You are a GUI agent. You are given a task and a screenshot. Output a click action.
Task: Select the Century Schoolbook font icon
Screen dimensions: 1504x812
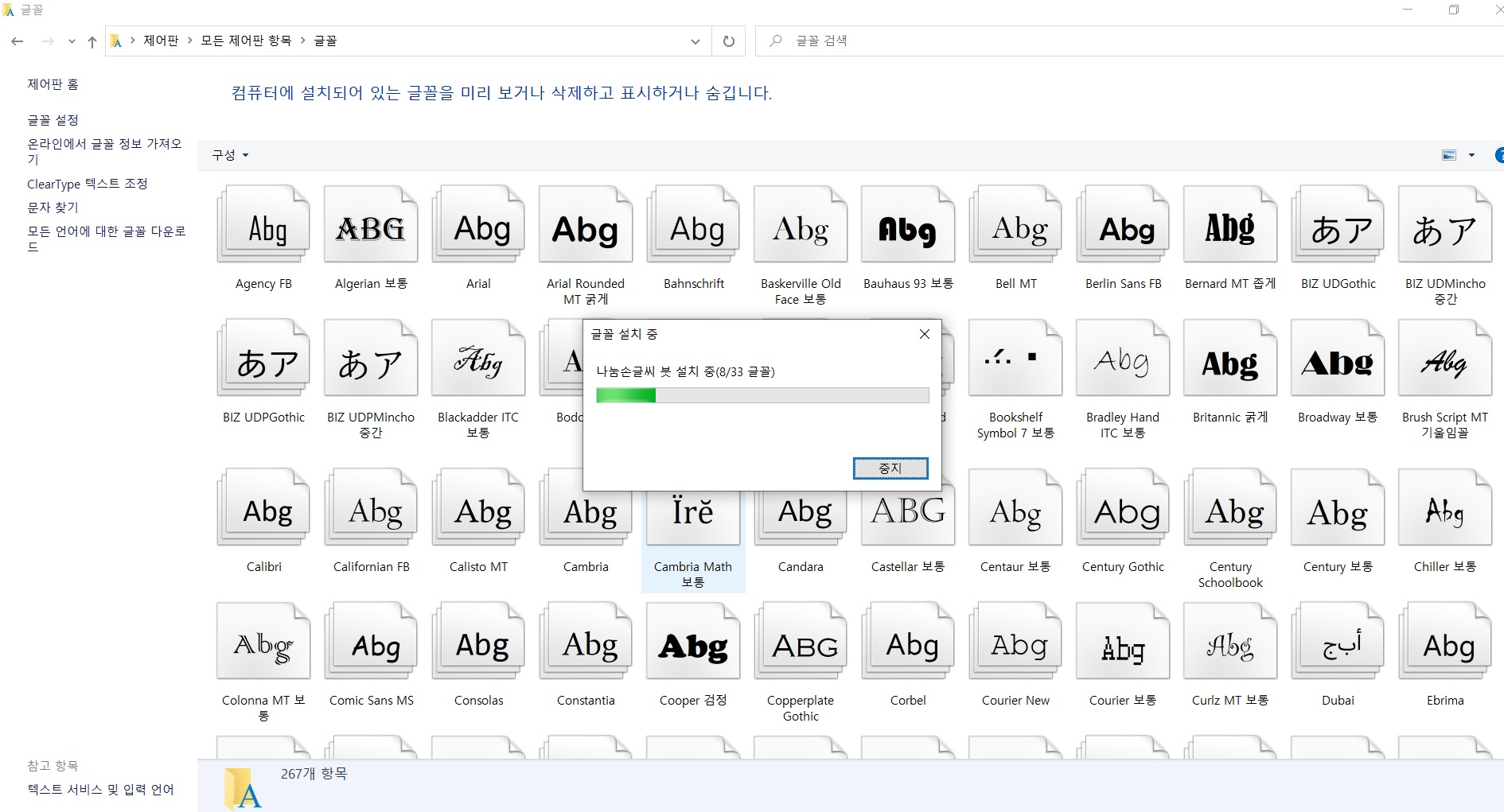click(1230, 507)
